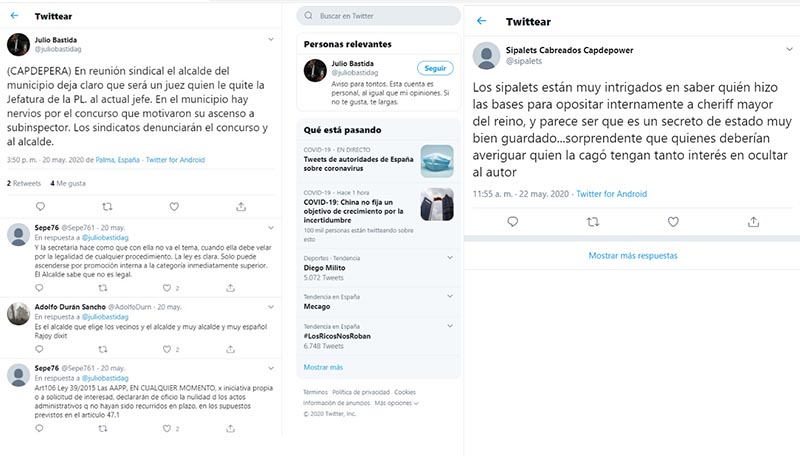Click the search magnifier icon
The width and height of the screenshot is (800, 456).
(308, 16)
